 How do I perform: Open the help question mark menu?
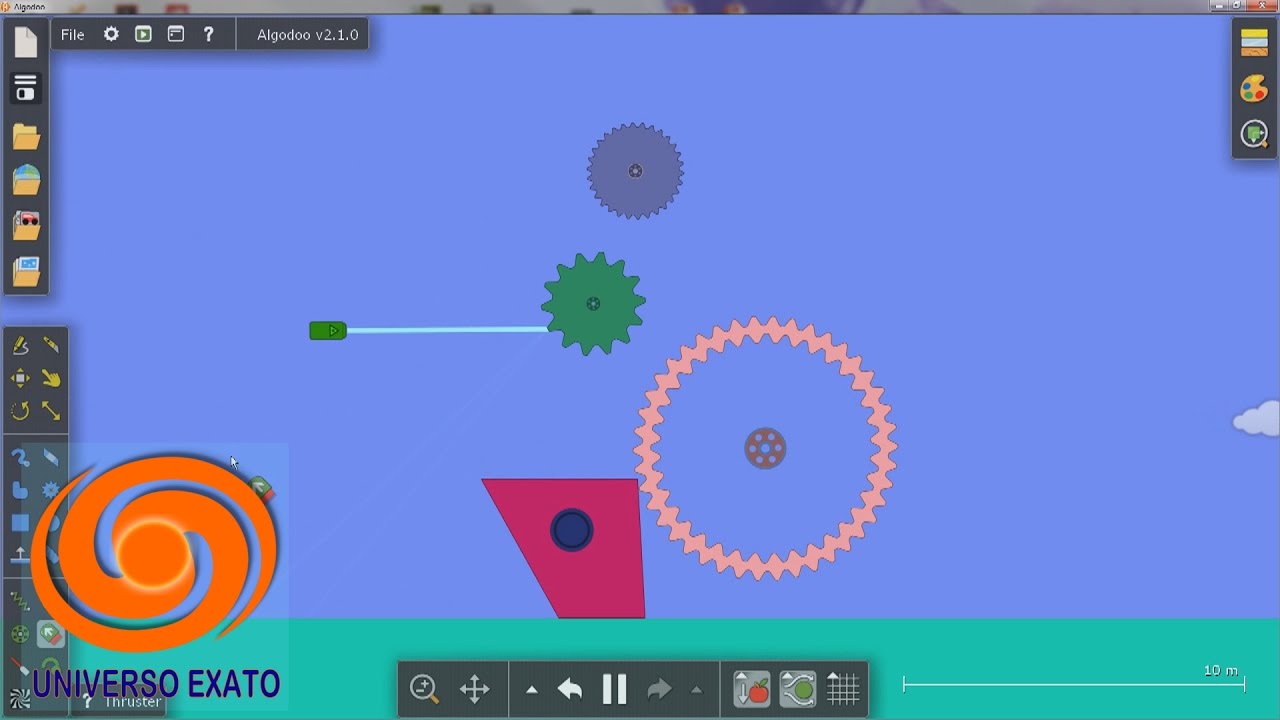[x=208, y=34]
